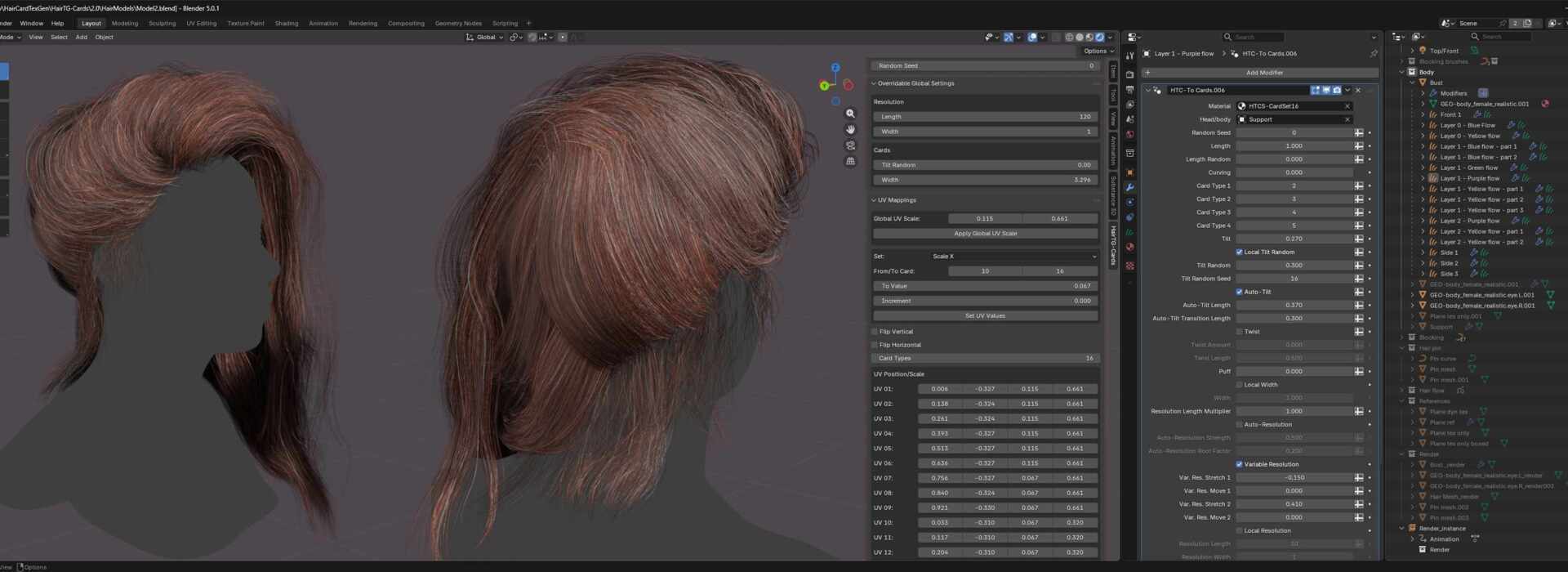Click the Add Modifier button
The height and width of the screenshot is (572, 1568).
click(x=1263, y=73)
